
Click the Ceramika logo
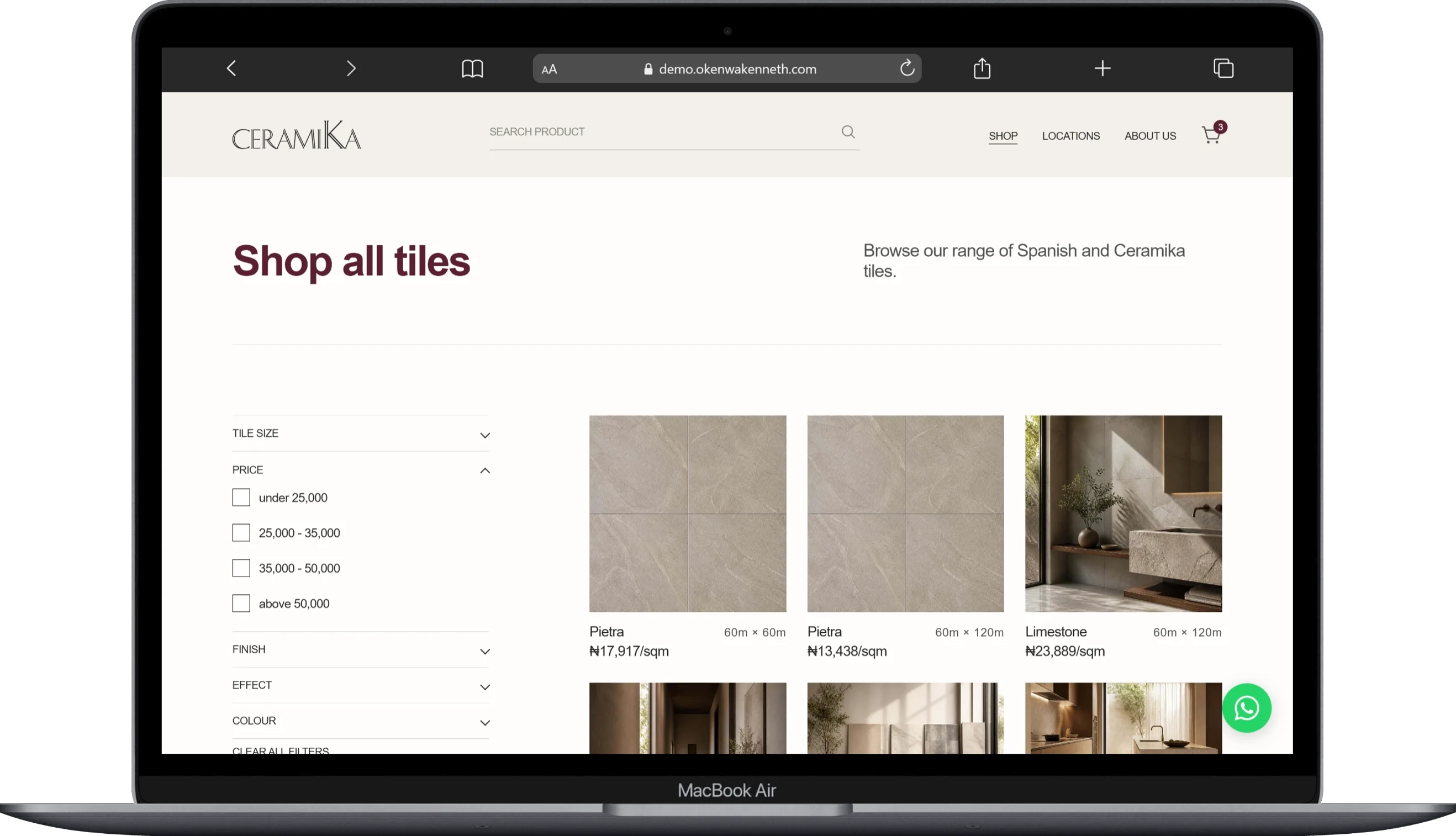click(x=297, y=135)
